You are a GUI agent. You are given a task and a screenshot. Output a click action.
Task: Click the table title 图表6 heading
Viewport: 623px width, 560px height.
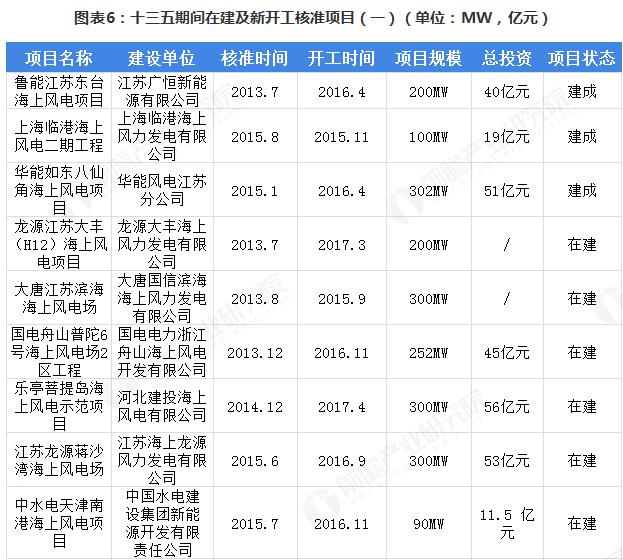click(x=311, y=18)
